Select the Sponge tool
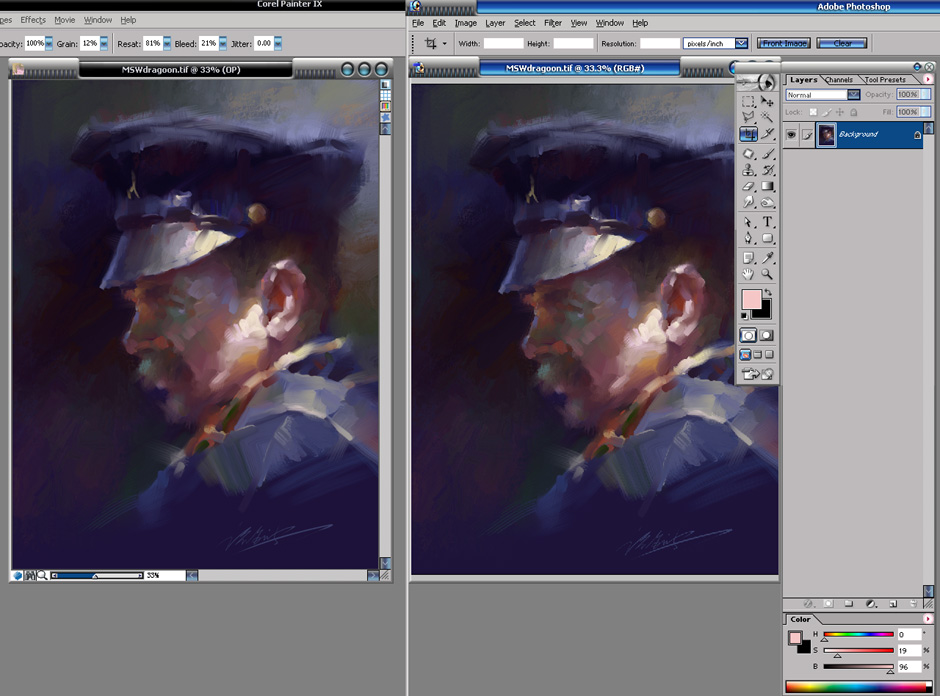940x696 pixels. (767, 203)
